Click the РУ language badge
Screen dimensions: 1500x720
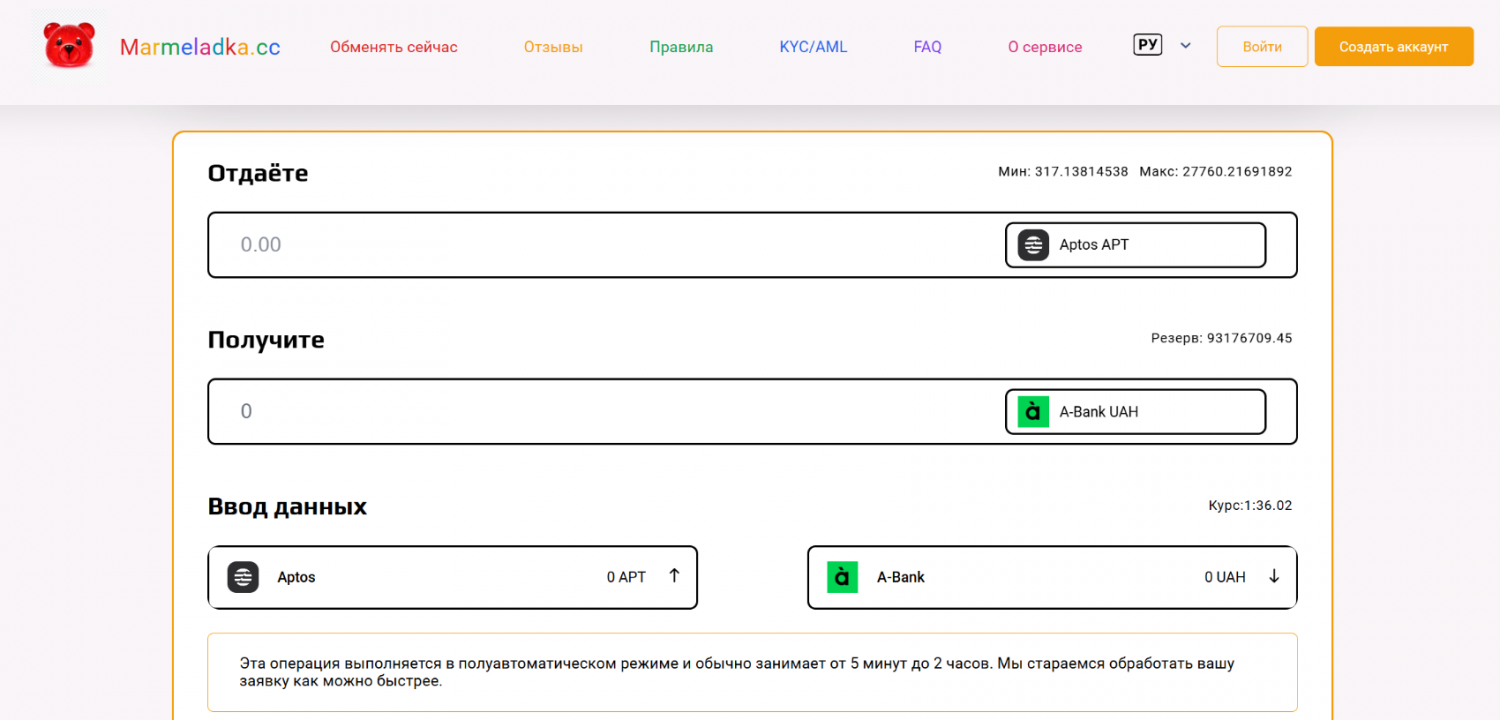pos(1148,45)
